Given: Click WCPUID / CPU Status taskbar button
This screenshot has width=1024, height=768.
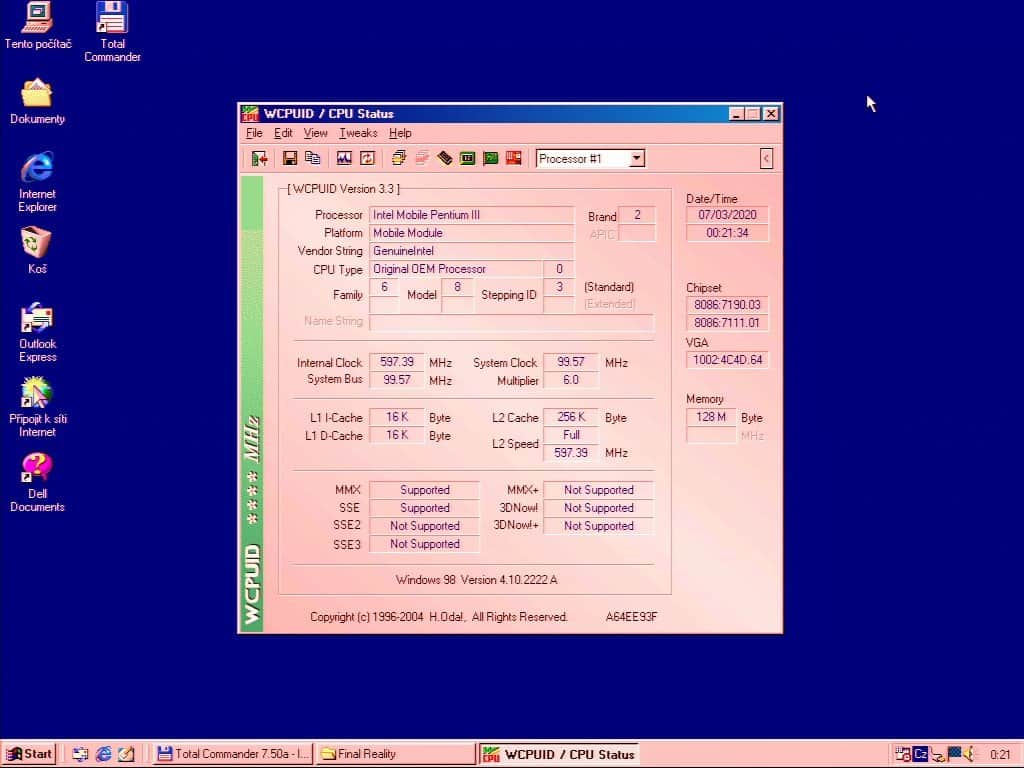Looking at the screenshot, I should pyautogui.click(x=559, y=754).
